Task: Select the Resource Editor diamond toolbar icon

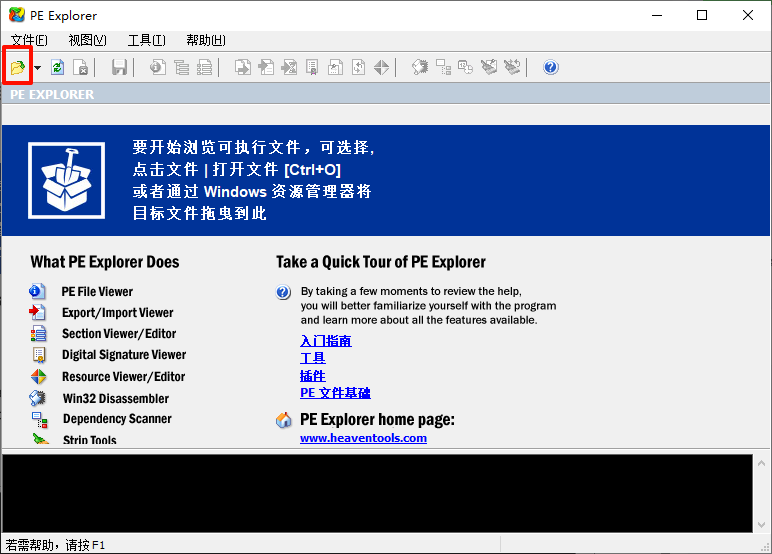Action: coord(381,67)
